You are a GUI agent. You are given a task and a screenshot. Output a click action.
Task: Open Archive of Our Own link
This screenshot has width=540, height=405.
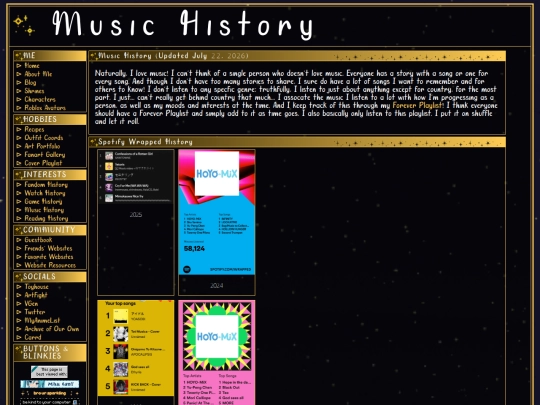52,329
